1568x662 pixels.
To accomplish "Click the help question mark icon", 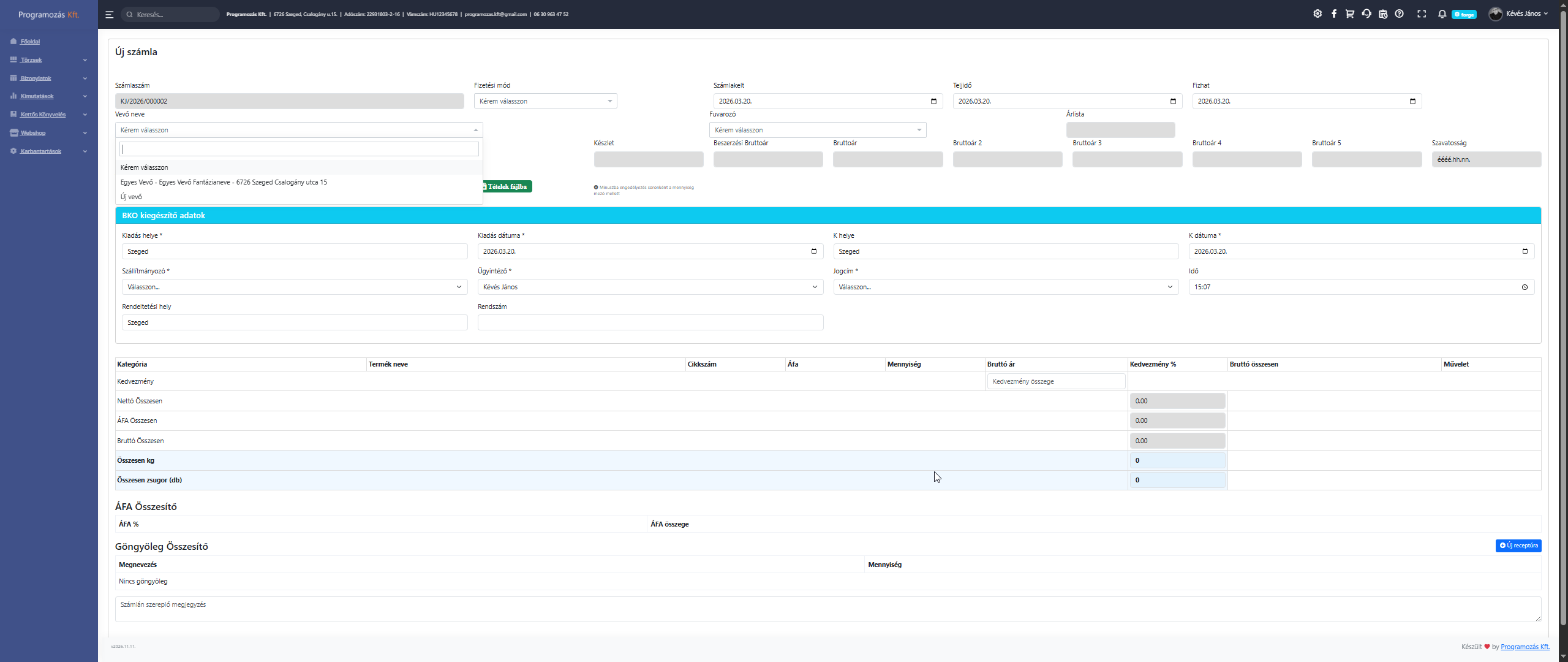I will 1400,13.
